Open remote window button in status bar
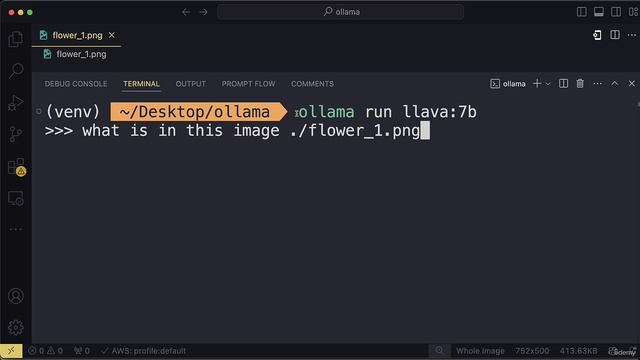The height and width of the screenshot is (360, 640). pos(11,351)
